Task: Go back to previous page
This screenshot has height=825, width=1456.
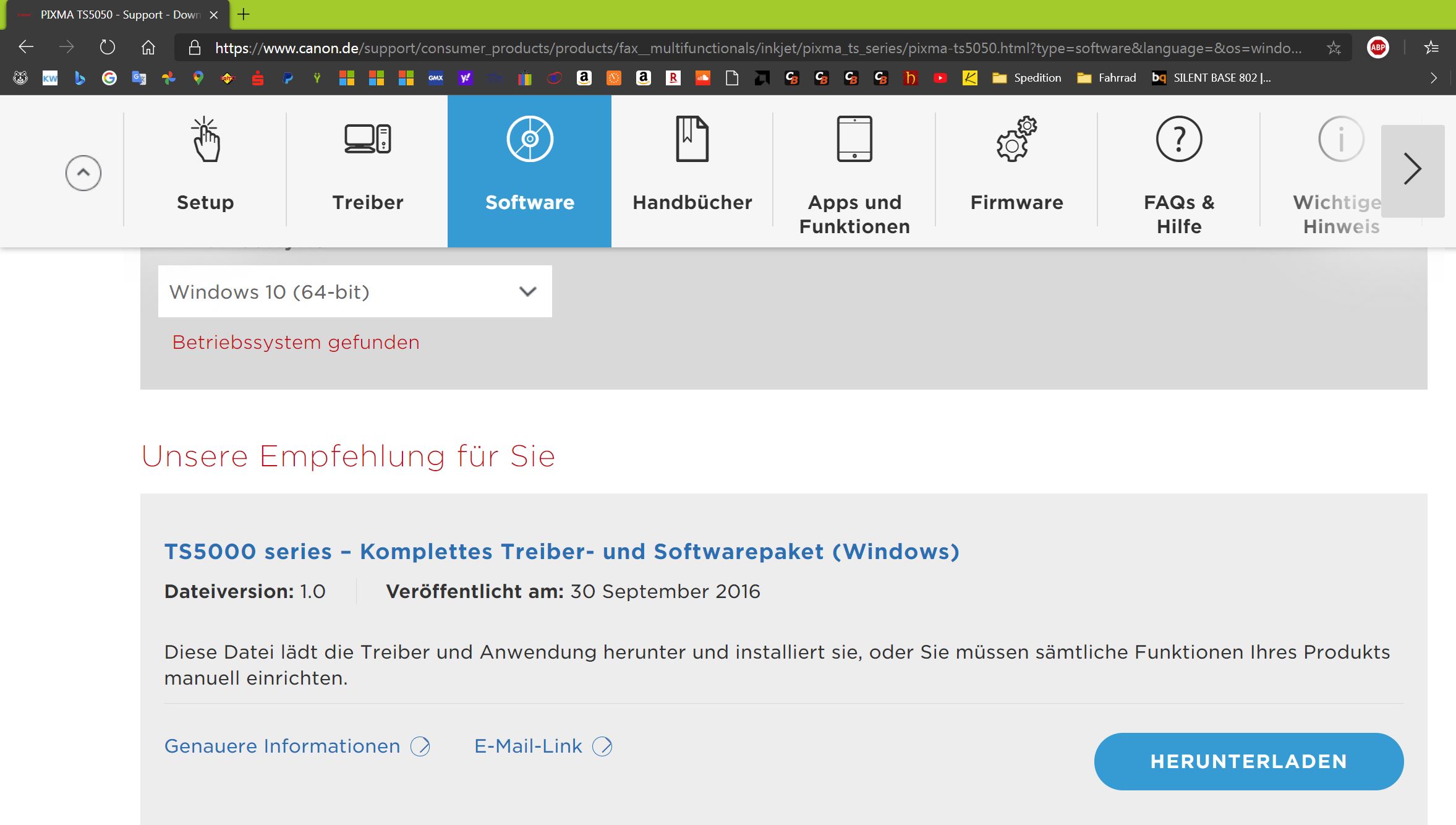Action: tap(26, 47)
